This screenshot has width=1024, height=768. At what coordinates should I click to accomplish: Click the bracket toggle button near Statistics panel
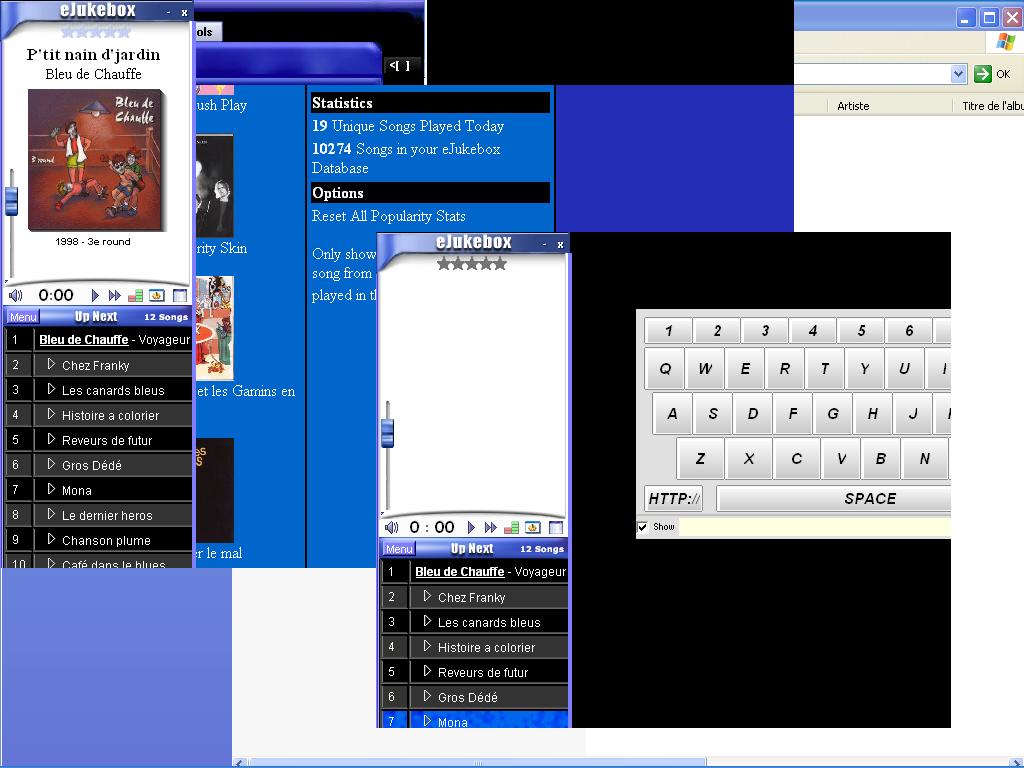tap(400, 65)
